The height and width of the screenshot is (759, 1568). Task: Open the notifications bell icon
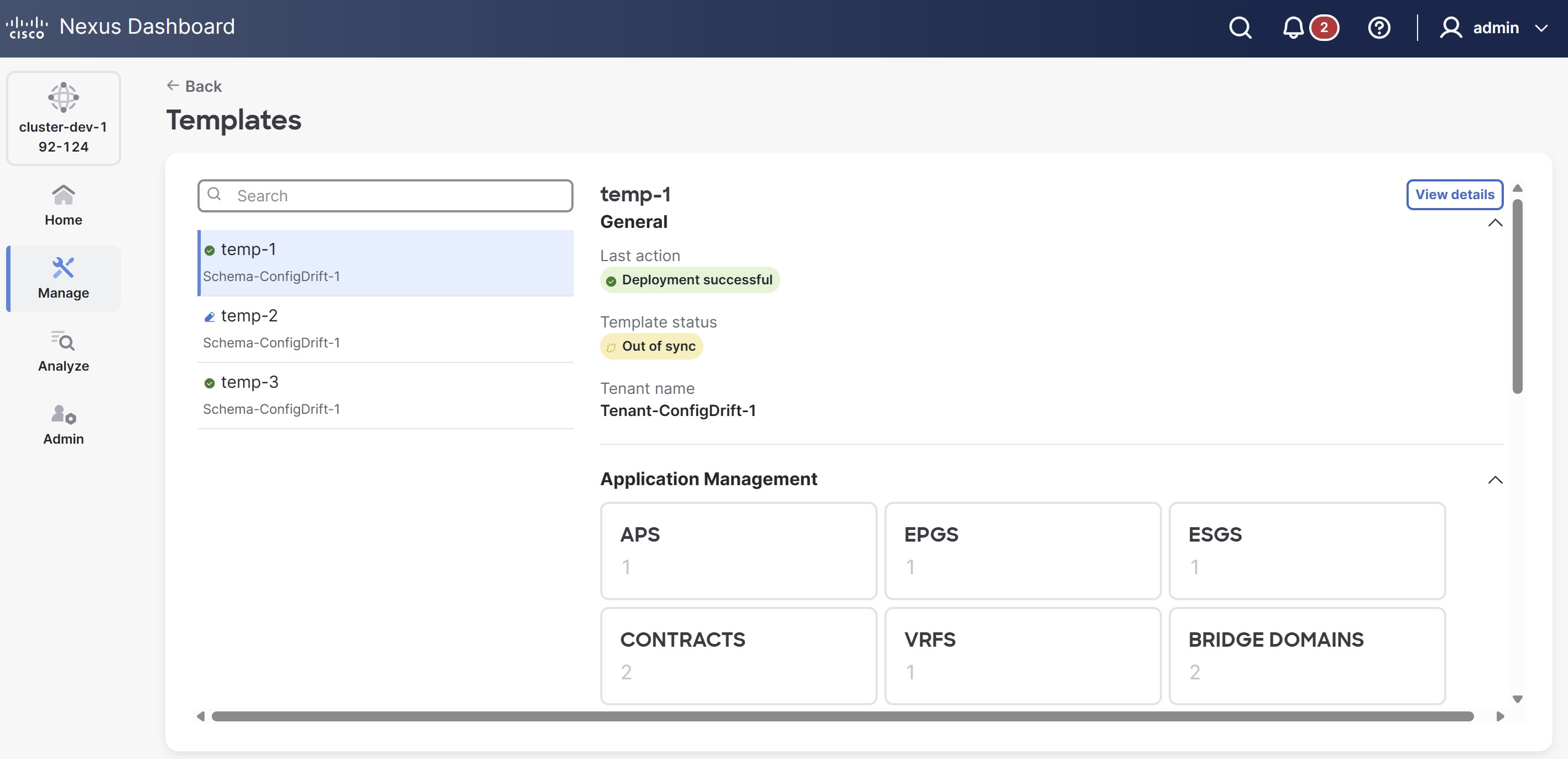point(1293,28)
